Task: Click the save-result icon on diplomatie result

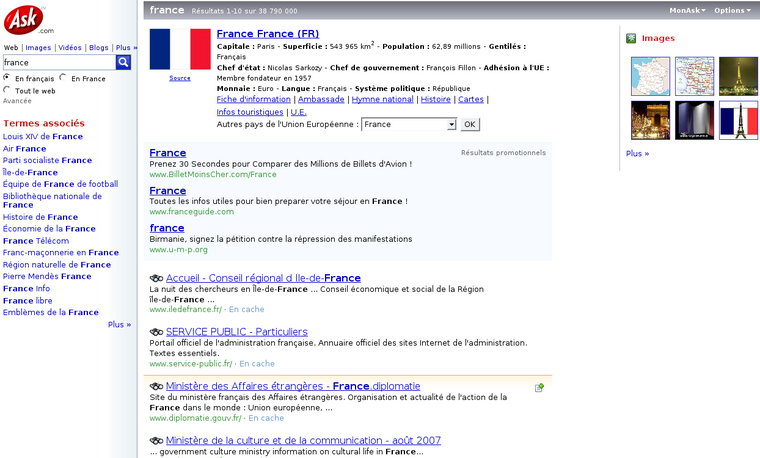Action: [x=539, y=387]
